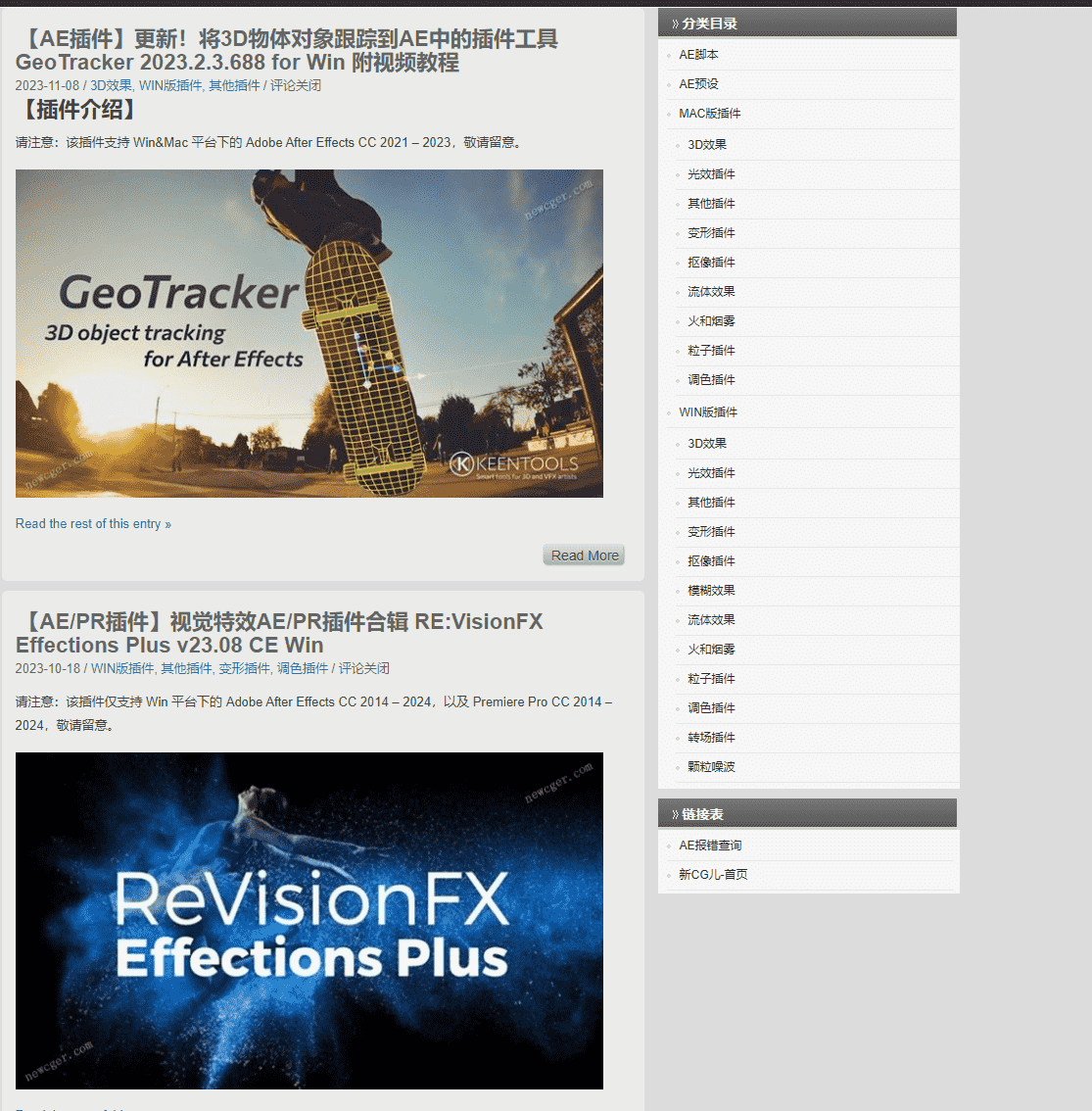
Task: Open 颗粒噪波 under WIN版插件
Action: point(711,767)
